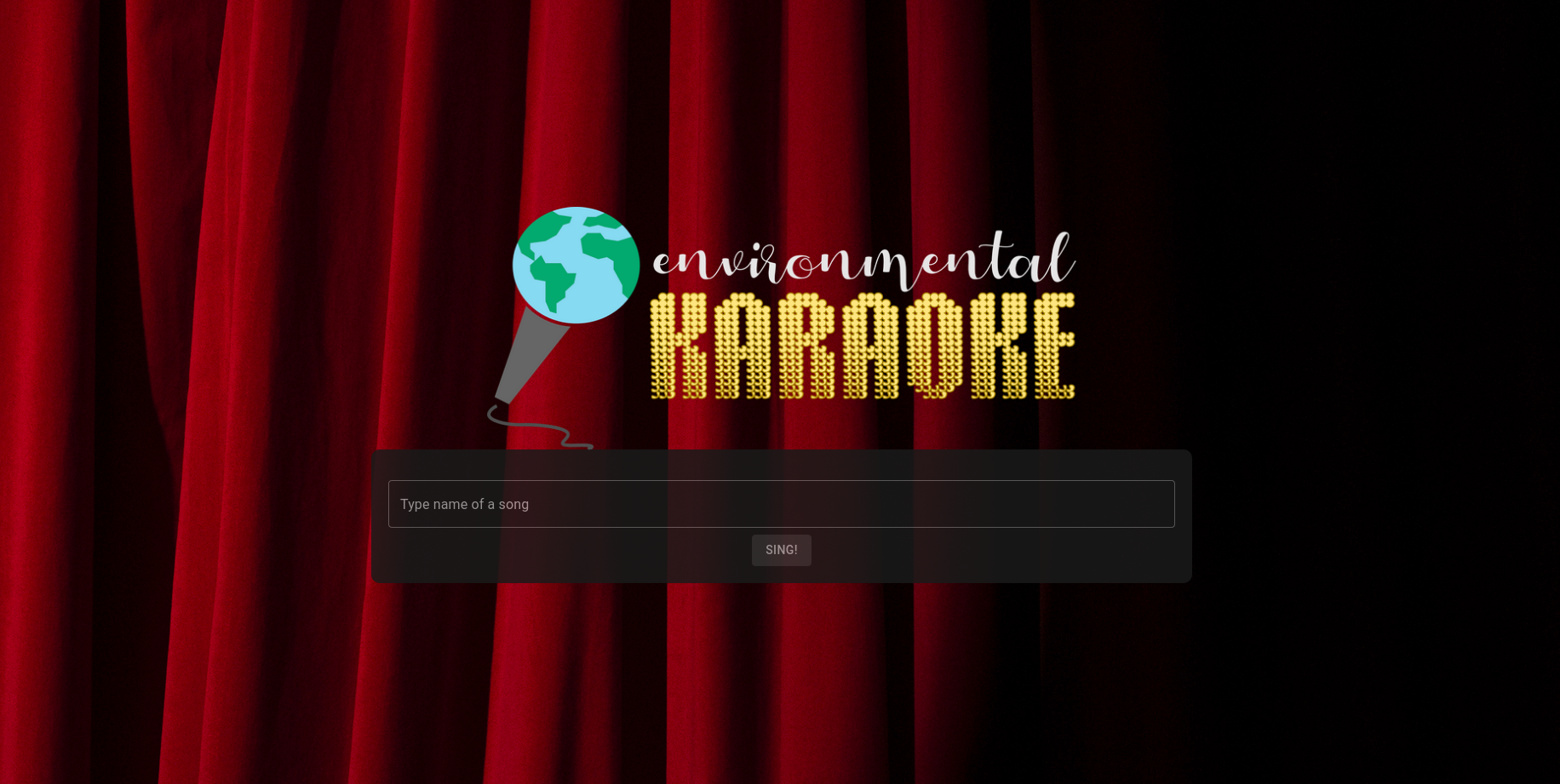This screenshot has width=1560, height=784.
Task: Hit the SING! button
Action: pos(781,550)
